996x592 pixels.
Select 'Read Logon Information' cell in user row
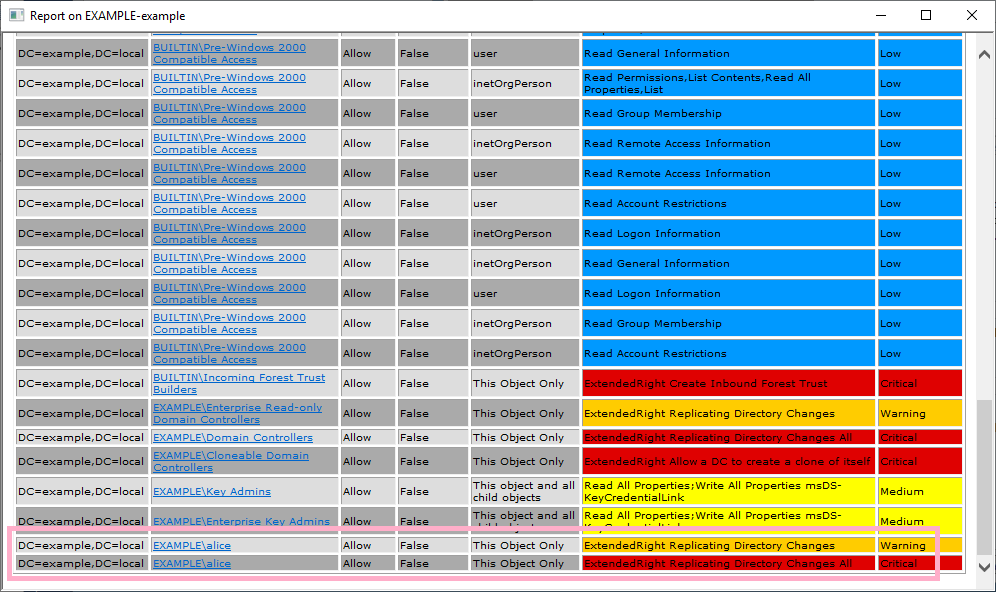[729, 293]
